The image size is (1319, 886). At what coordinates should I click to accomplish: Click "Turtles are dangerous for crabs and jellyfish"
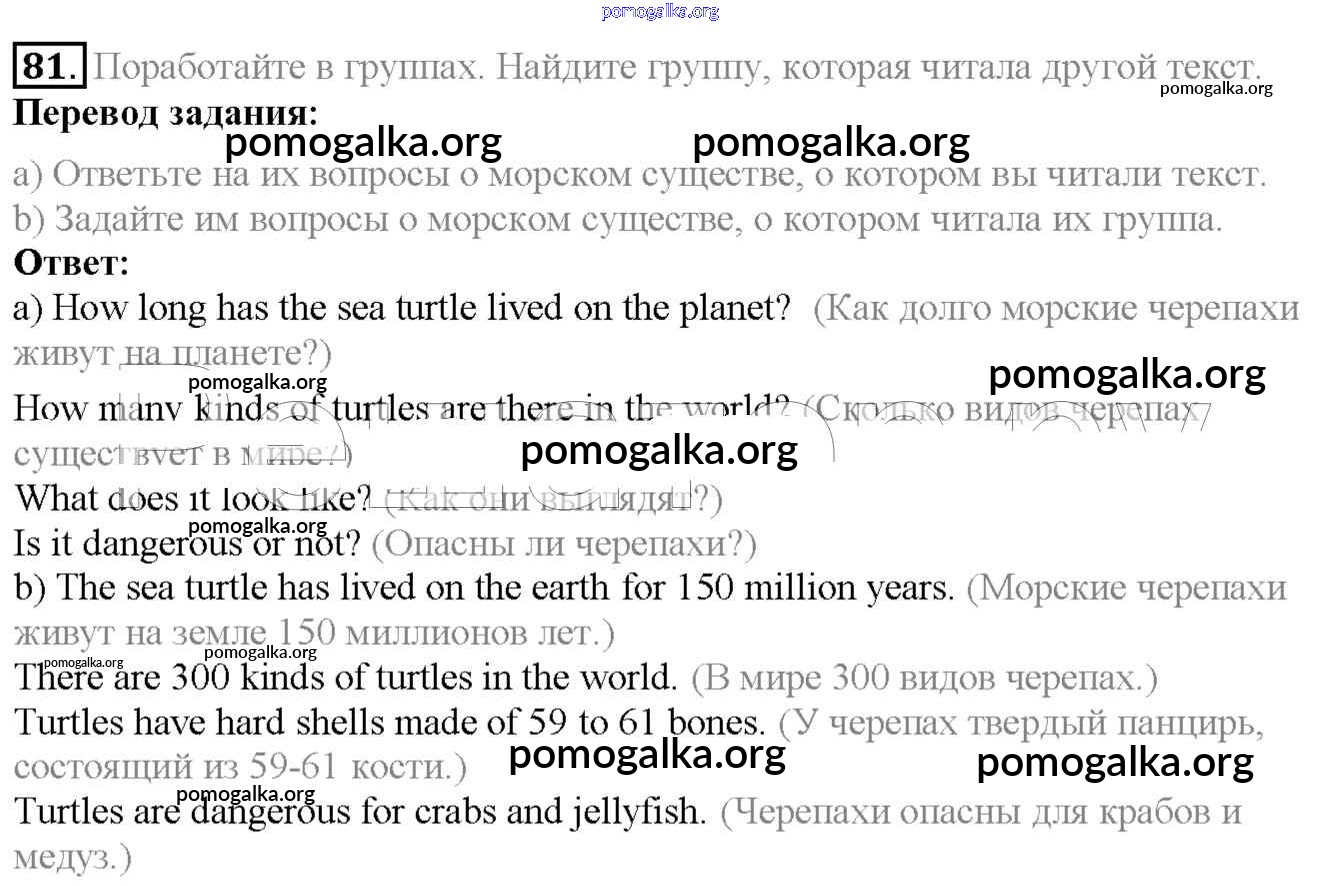[x=360, y=811]
